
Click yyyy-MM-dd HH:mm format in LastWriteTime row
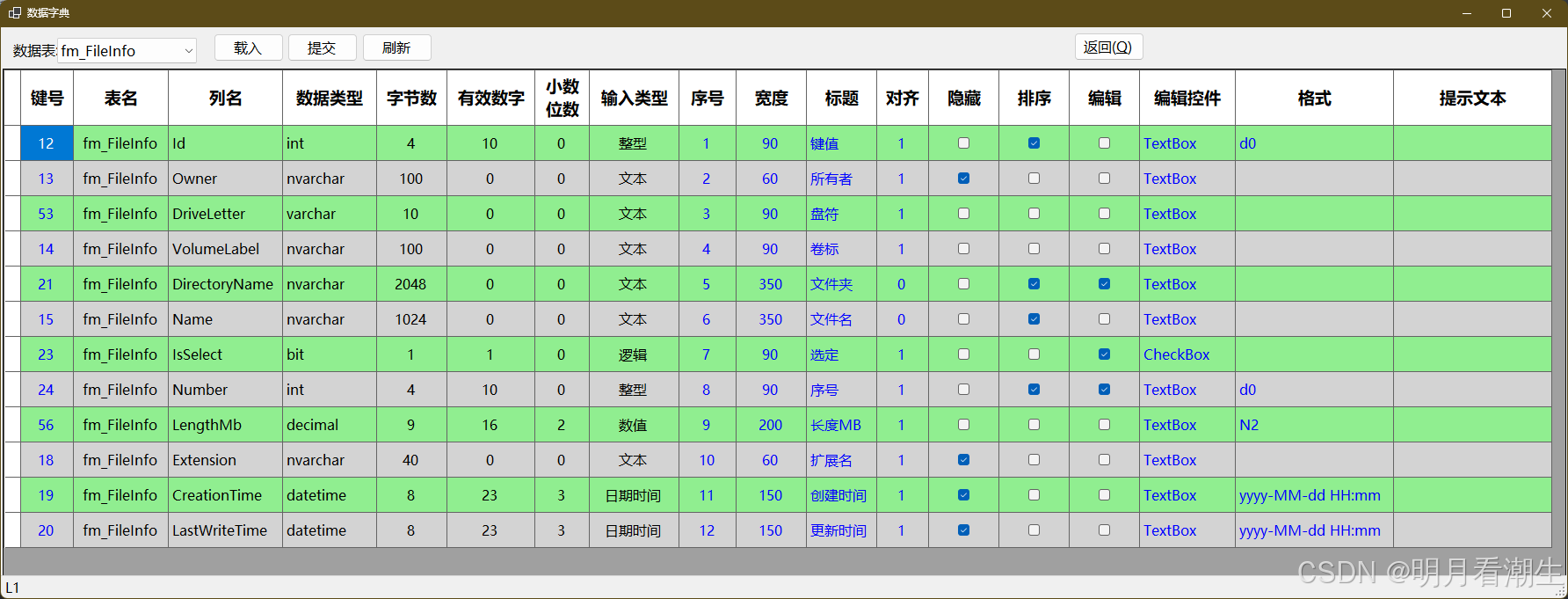tap(1314, 530)
